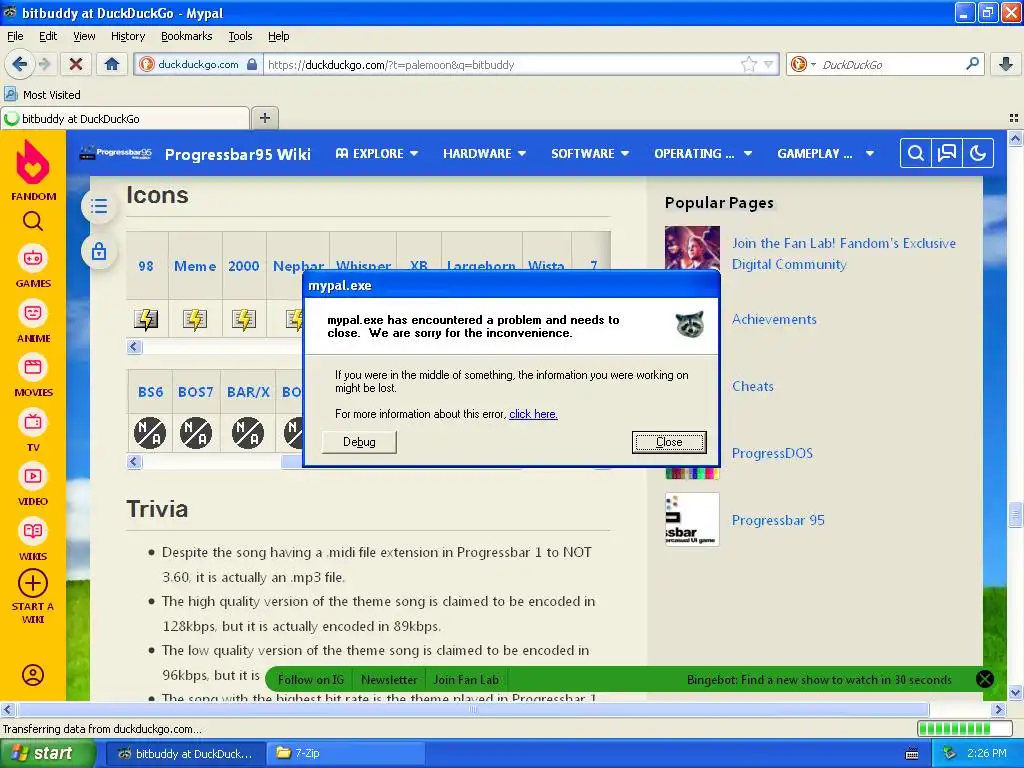The width and height of the screenshot is (1024, 768).
Task: Click Start a Wiki plus icon
Action: pos(33,583)
